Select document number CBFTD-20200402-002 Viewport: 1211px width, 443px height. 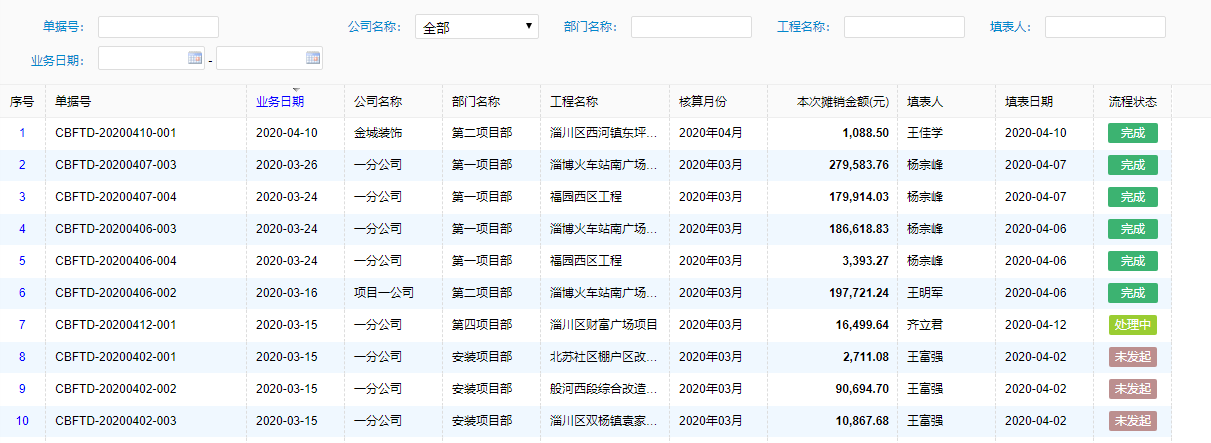(x=116, y=389)
